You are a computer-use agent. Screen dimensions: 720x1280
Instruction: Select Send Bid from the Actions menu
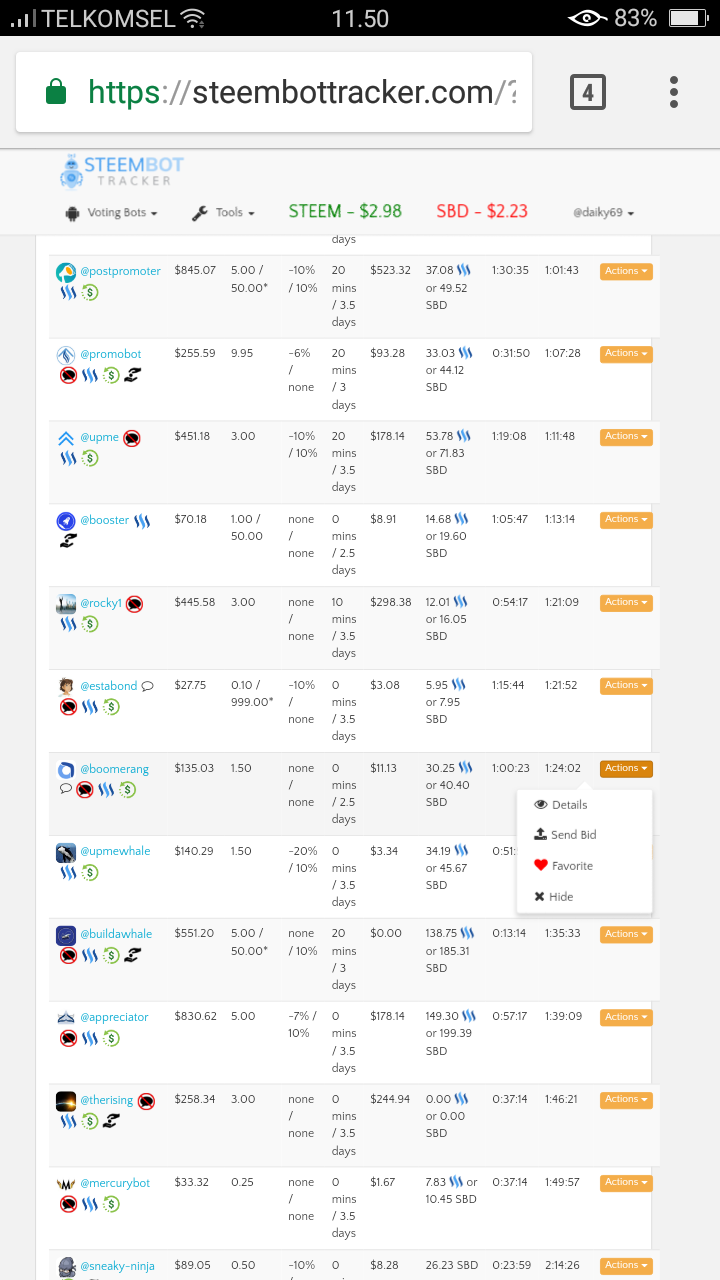point(573,835)
